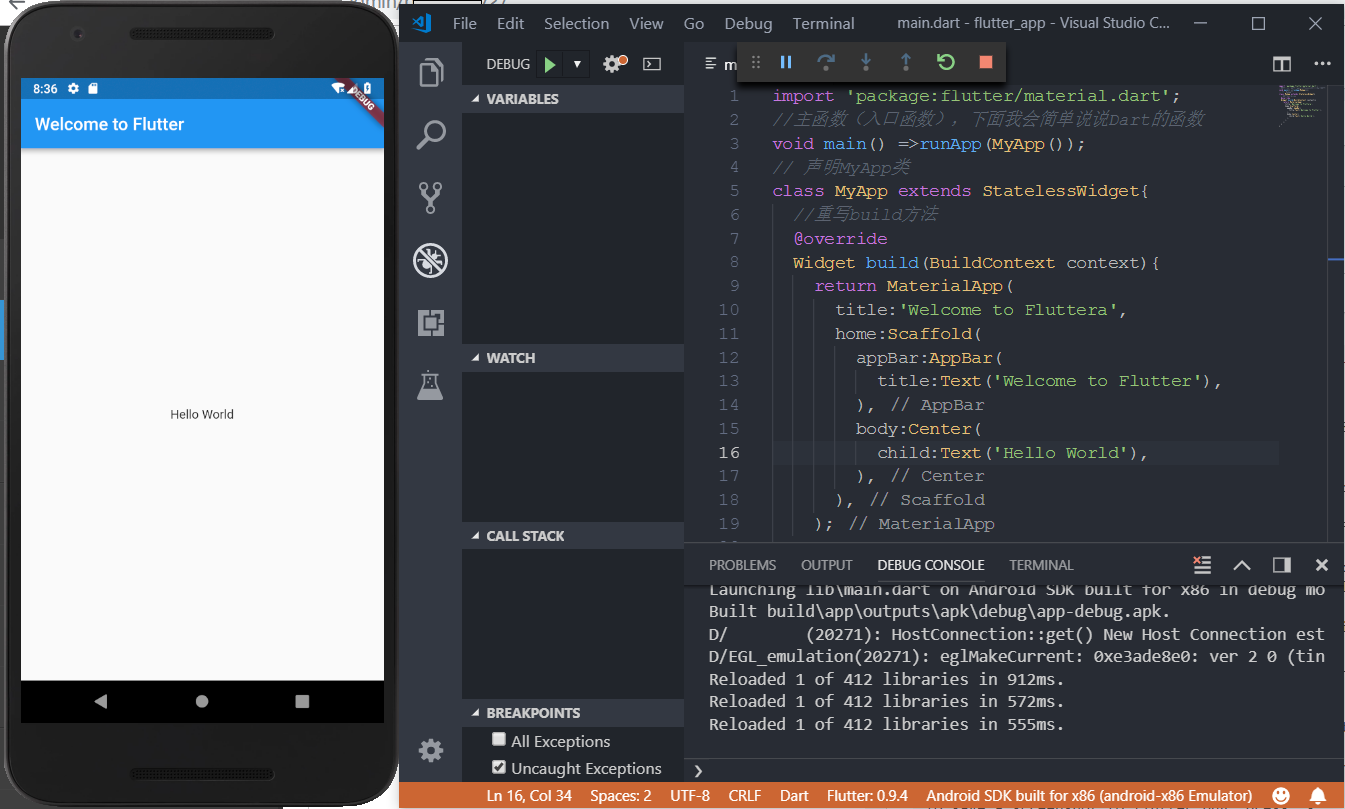
Task: Open the Source Control view
Action: pos(431,198)
